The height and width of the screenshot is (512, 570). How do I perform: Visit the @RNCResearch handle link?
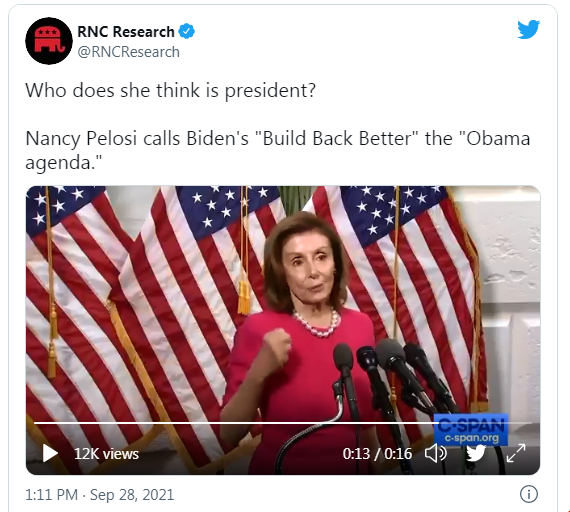pyautogui.click(x=129, y=52)
